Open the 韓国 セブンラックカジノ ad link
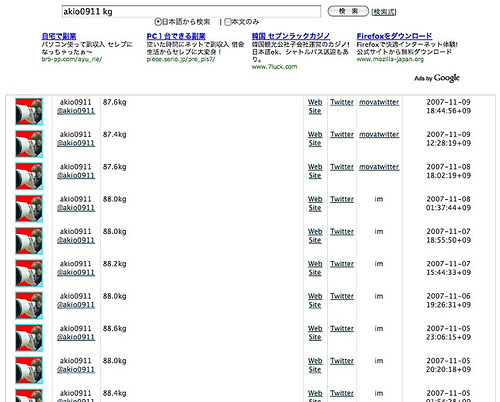Image resolution: width=500 pixels, height=402 pixels. (291, 36)
